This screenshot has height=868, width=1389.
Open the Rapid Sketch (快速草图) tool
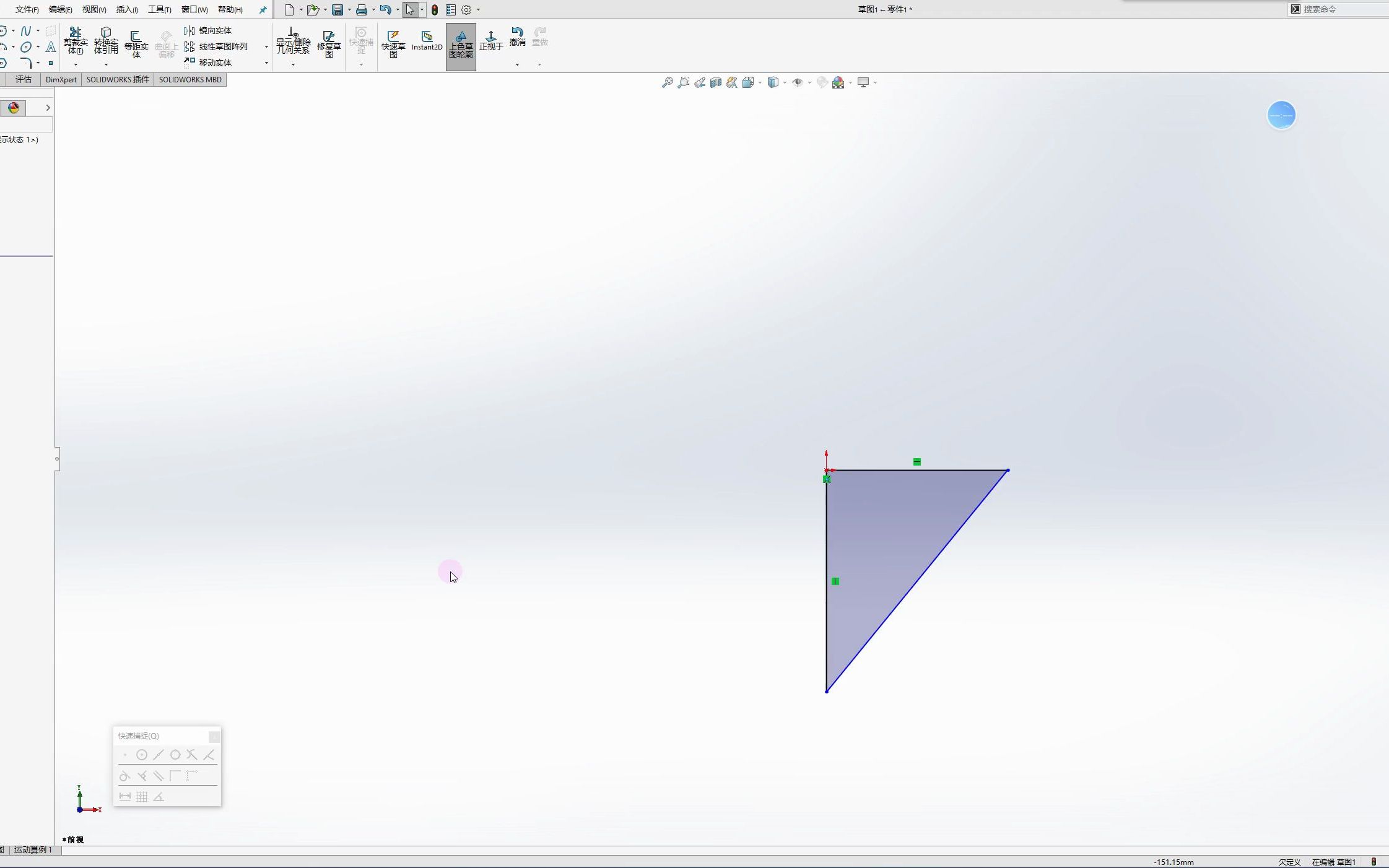(393, 43)
